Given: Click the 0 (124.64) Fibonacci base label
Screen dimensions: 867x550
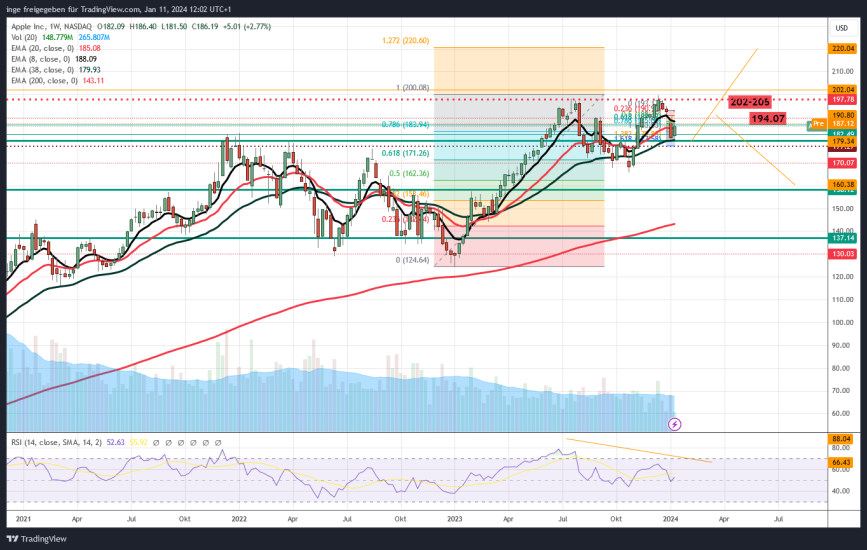Looking at the screenshot, I should 412,260.
